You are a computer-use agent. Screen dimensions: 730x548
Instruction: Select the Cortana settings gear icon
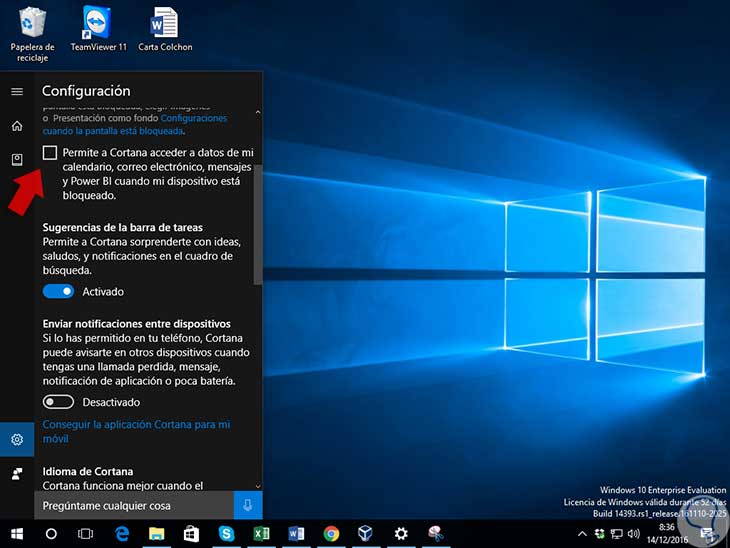pos(17,440)
